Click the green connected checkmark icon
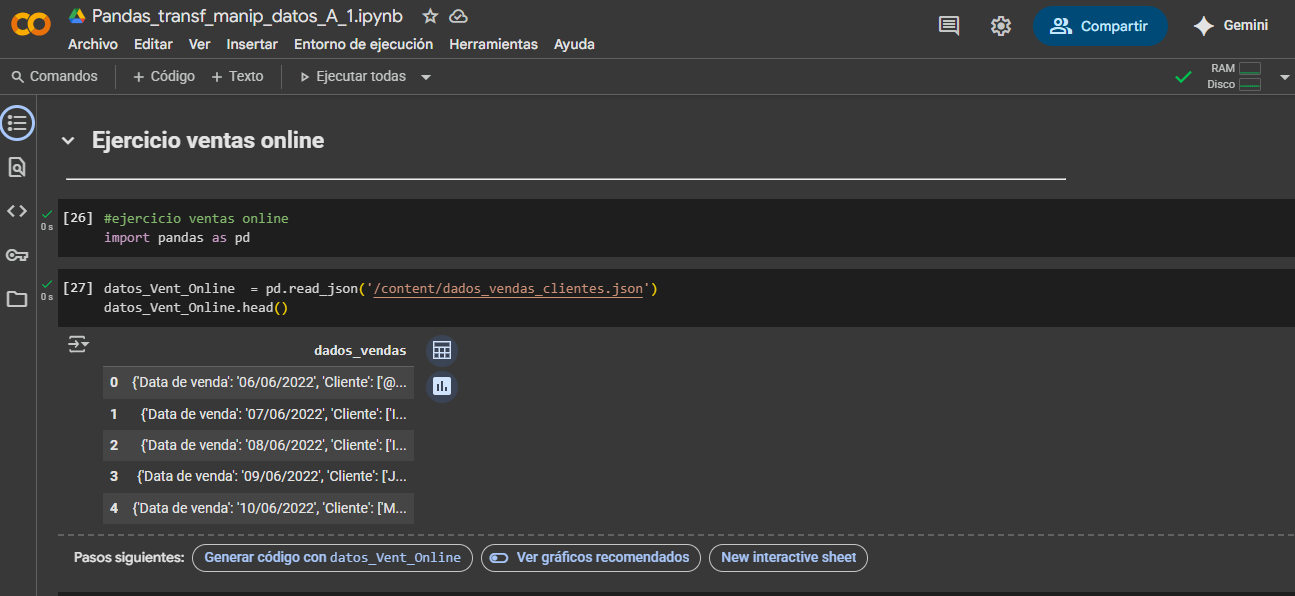 pos(1184,77)
